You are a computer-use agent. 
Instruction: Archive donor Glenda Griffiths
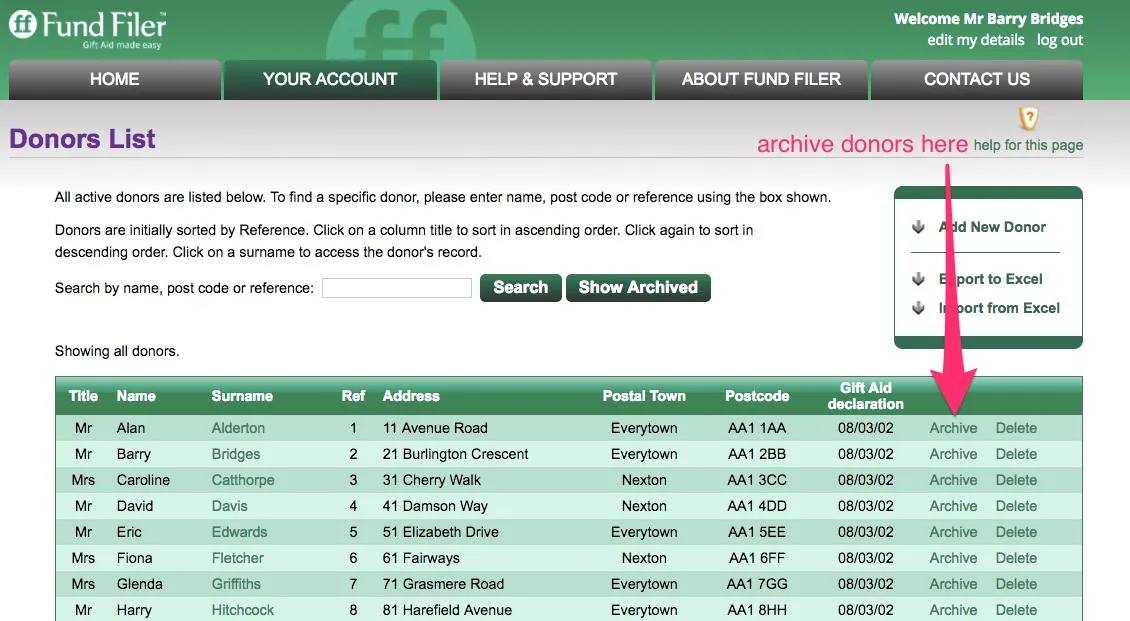pos(953,584)
